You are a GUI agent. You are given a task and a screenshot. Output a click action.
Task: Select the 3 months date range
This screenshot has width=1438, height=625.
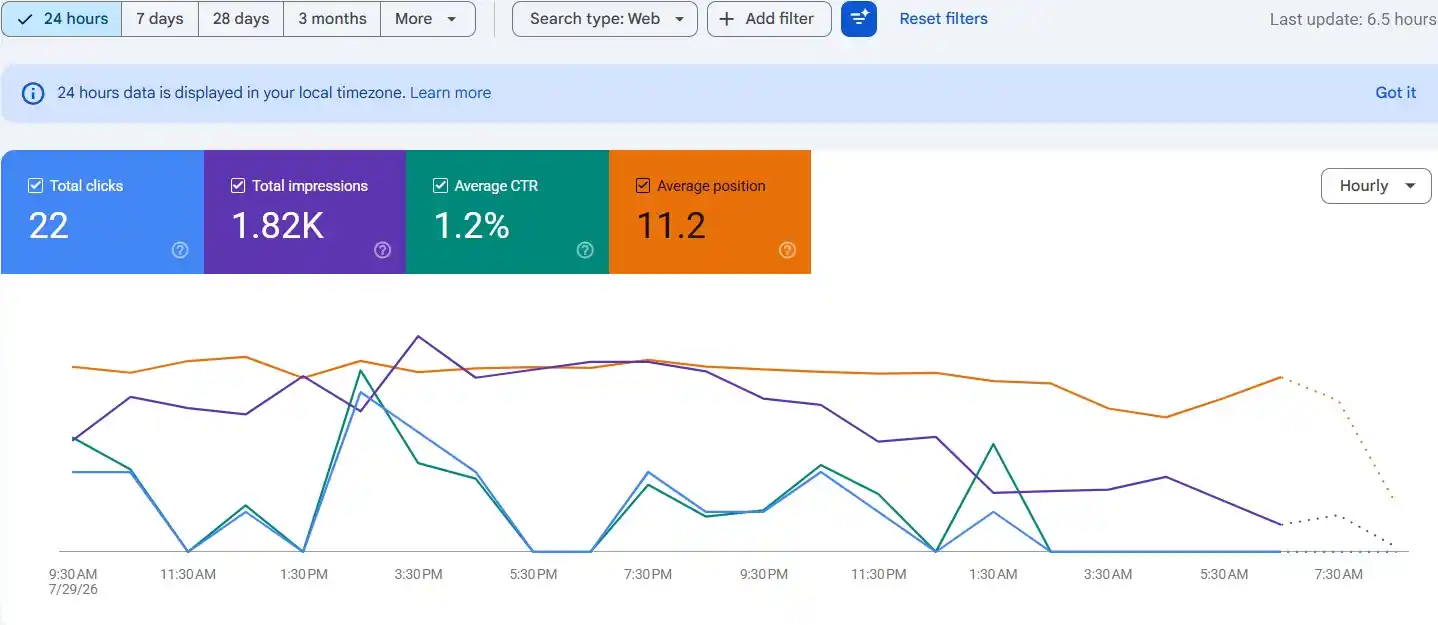[x=332, y=19]
